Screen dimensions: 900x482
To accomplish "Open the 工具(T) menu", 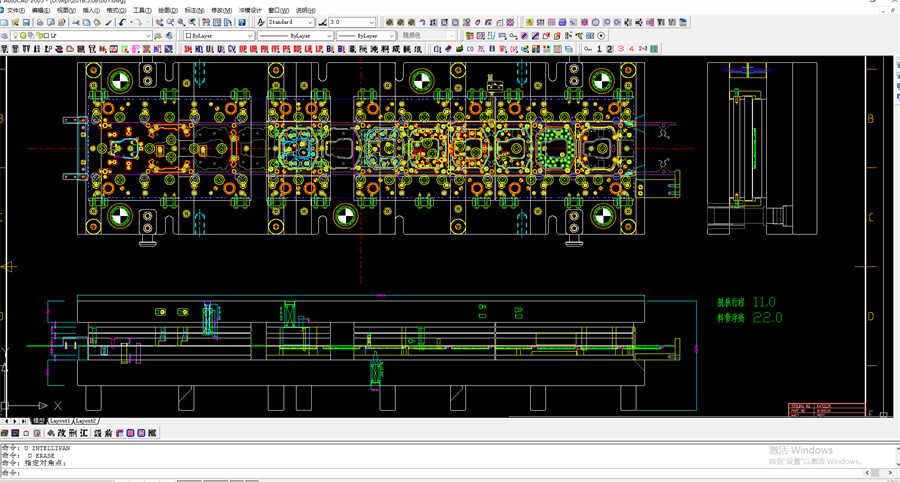I will click(x=142, y=10).
